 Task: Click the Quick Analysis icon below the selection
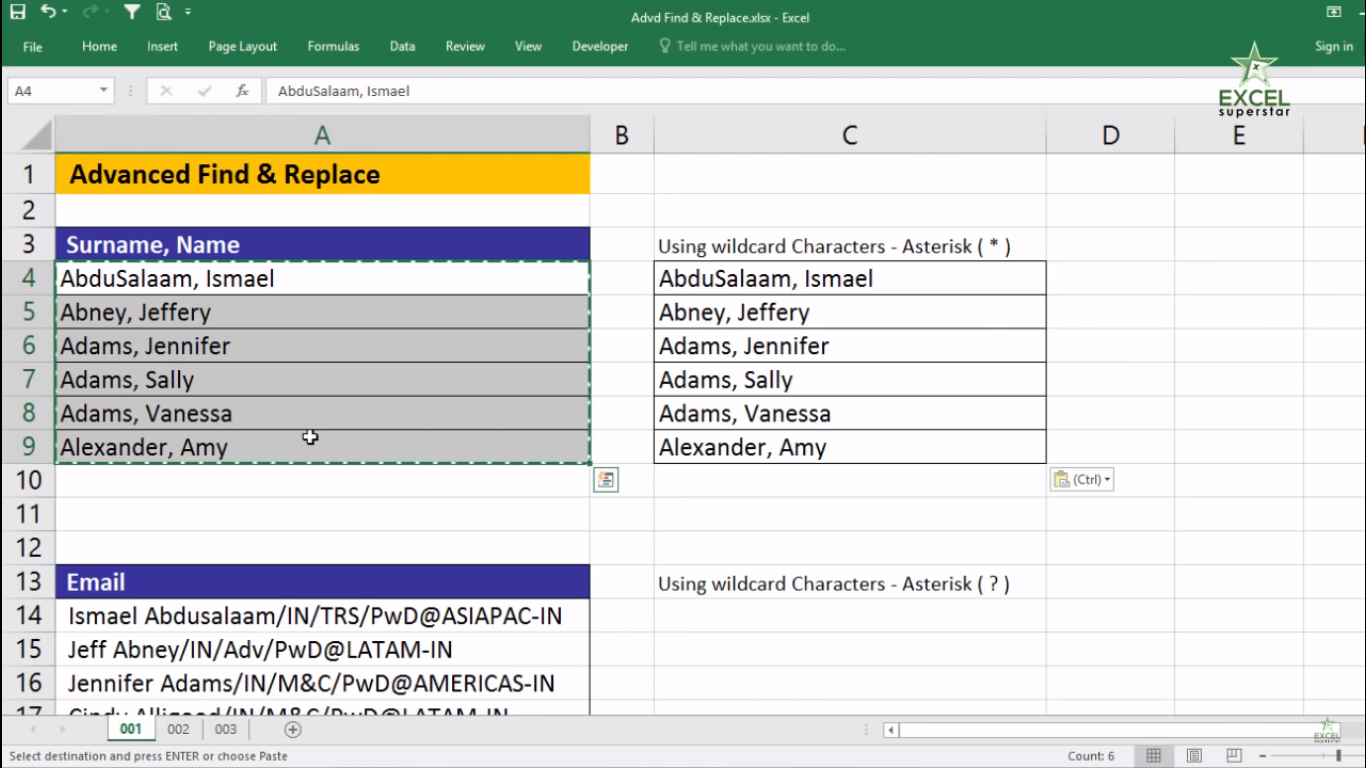606,480
